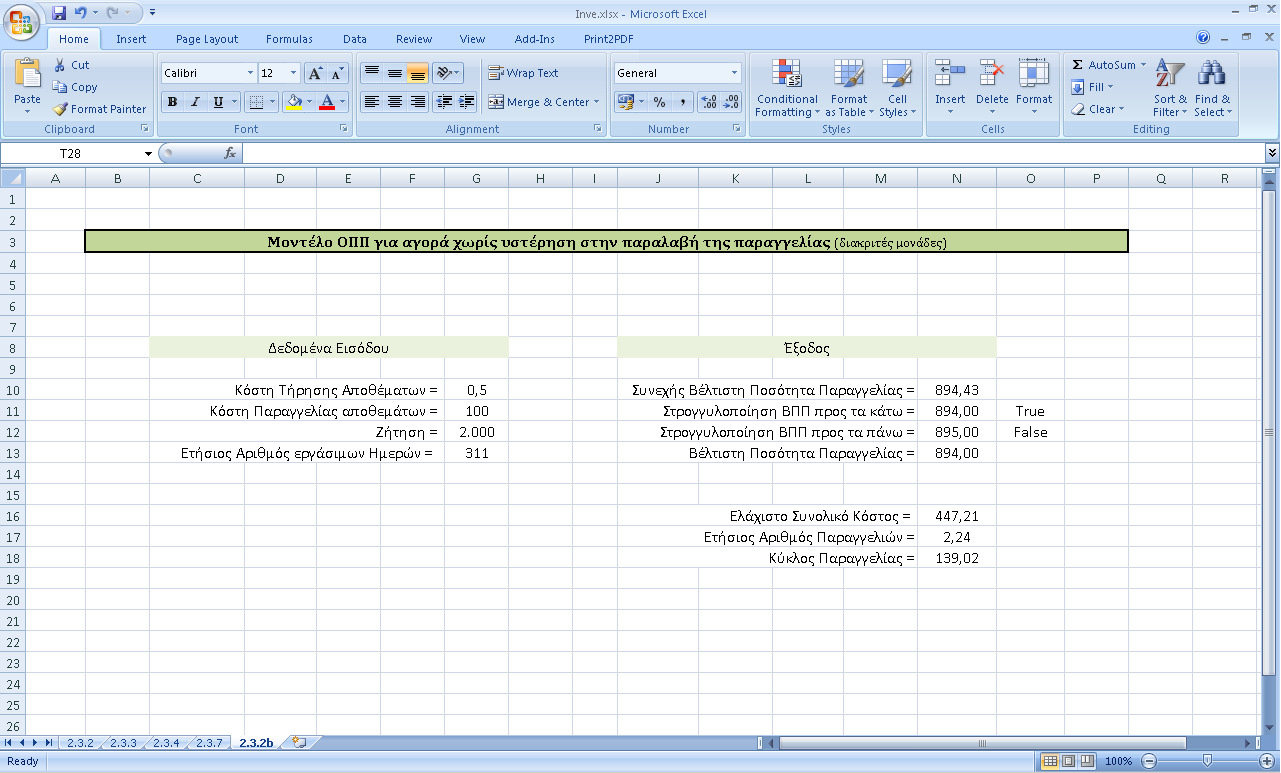
Task: Expand the number format dropdown
Action: point(734,73)
